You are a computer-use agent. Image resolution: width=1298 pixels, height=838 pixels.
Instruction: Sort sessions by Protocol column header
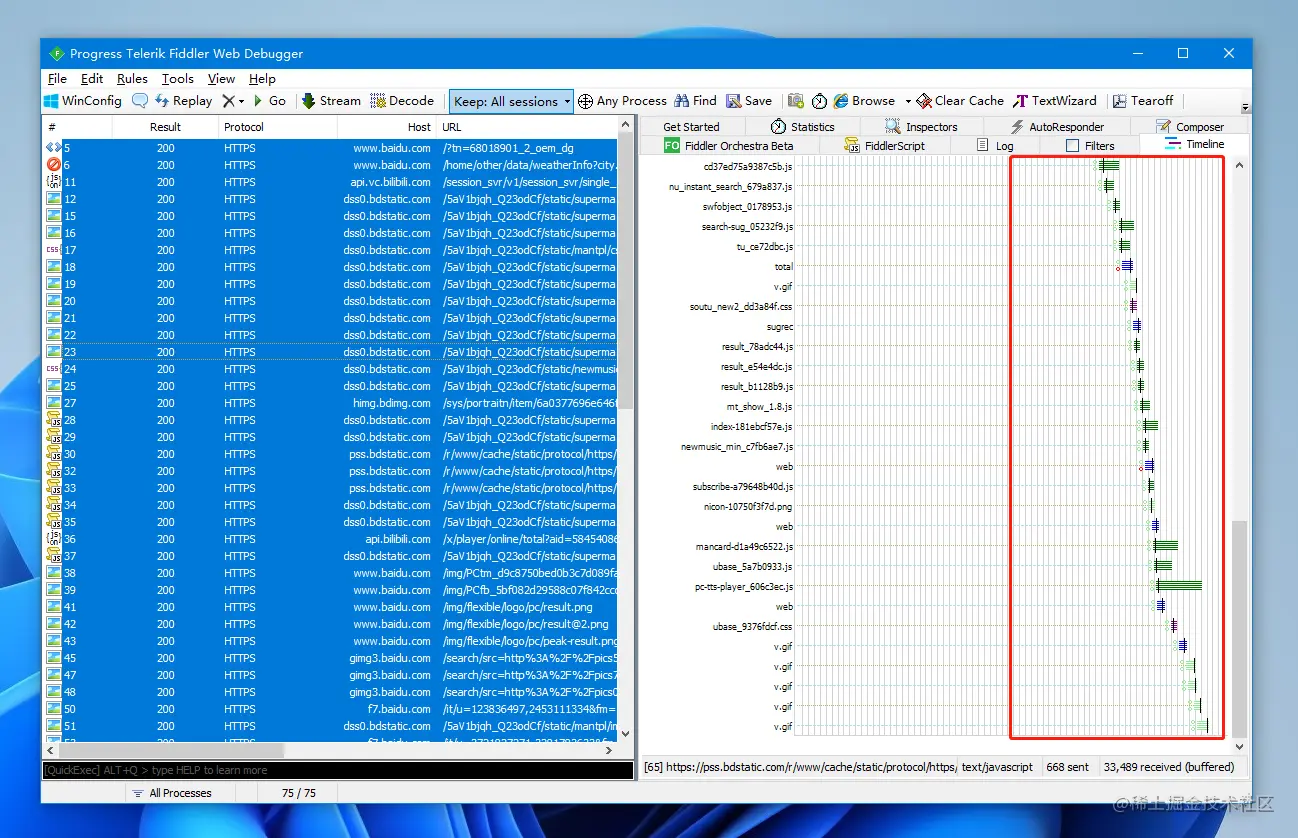click(x=278, y=127)
